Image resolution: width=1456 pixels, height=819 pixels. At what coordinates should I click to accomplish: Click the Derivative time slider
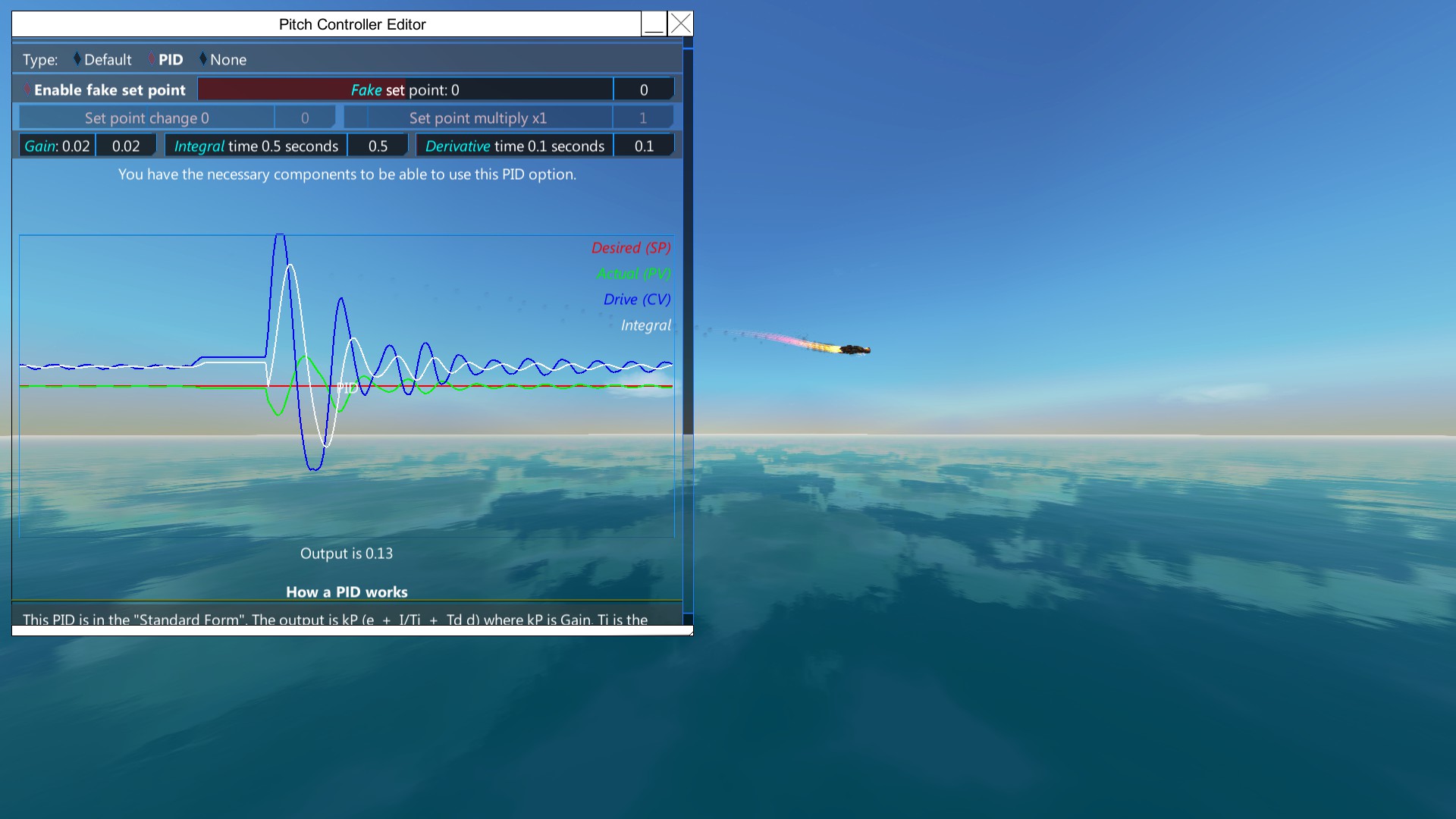(x=514, y=146)
